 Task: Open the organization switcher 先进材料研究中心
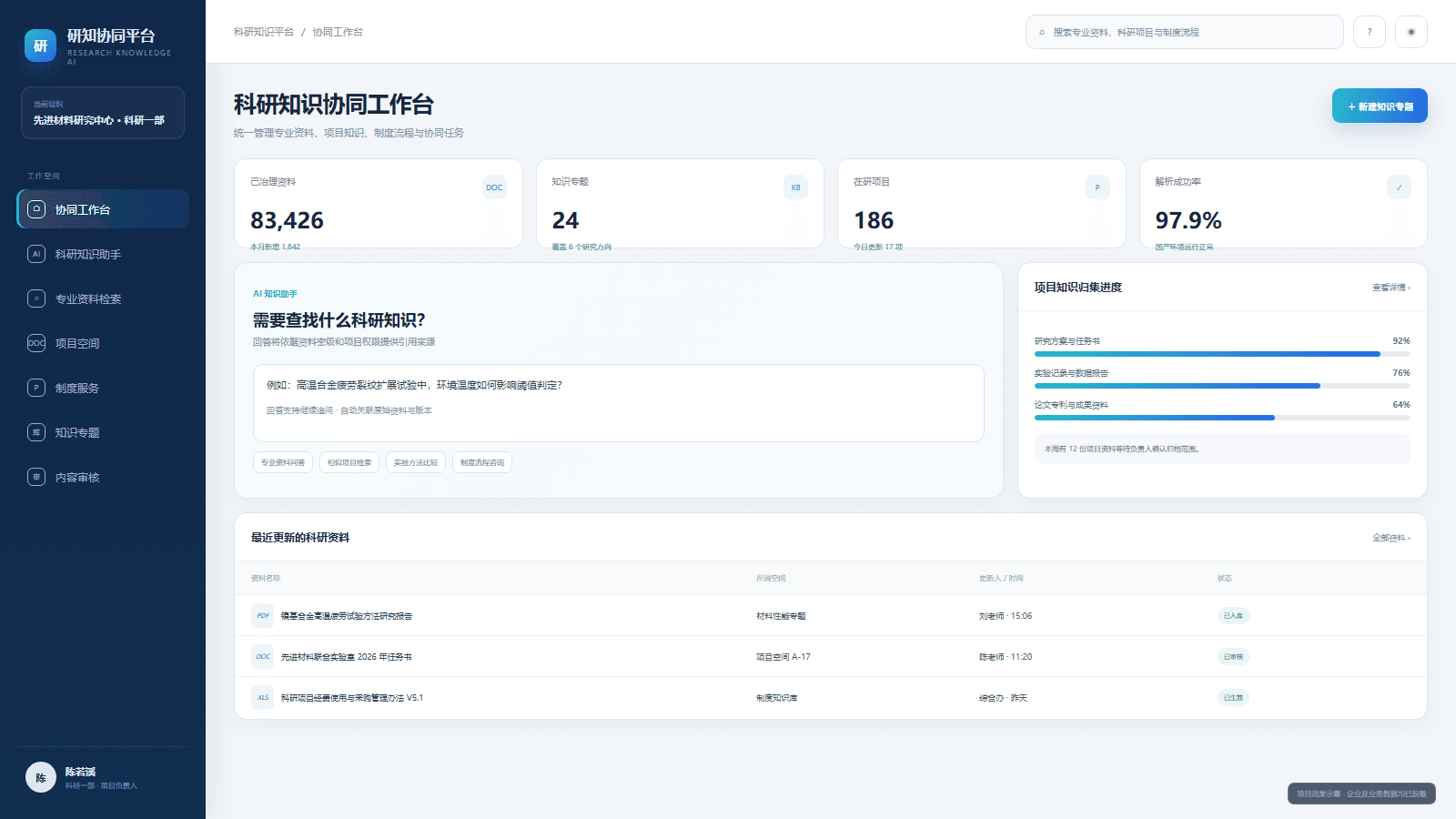tap(103, 113)
